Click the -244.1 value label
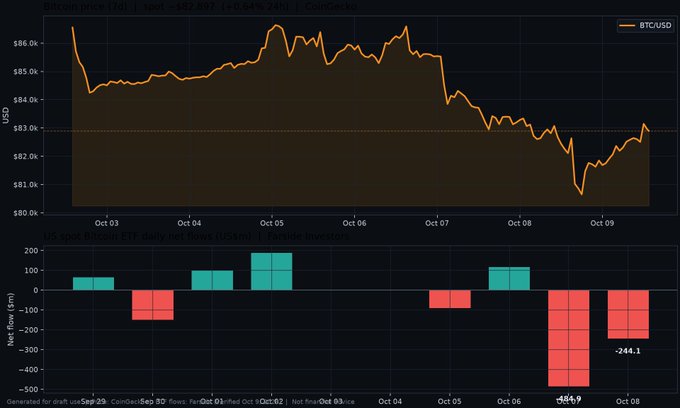This screenshot has height=408, width=680. [628, 351]
